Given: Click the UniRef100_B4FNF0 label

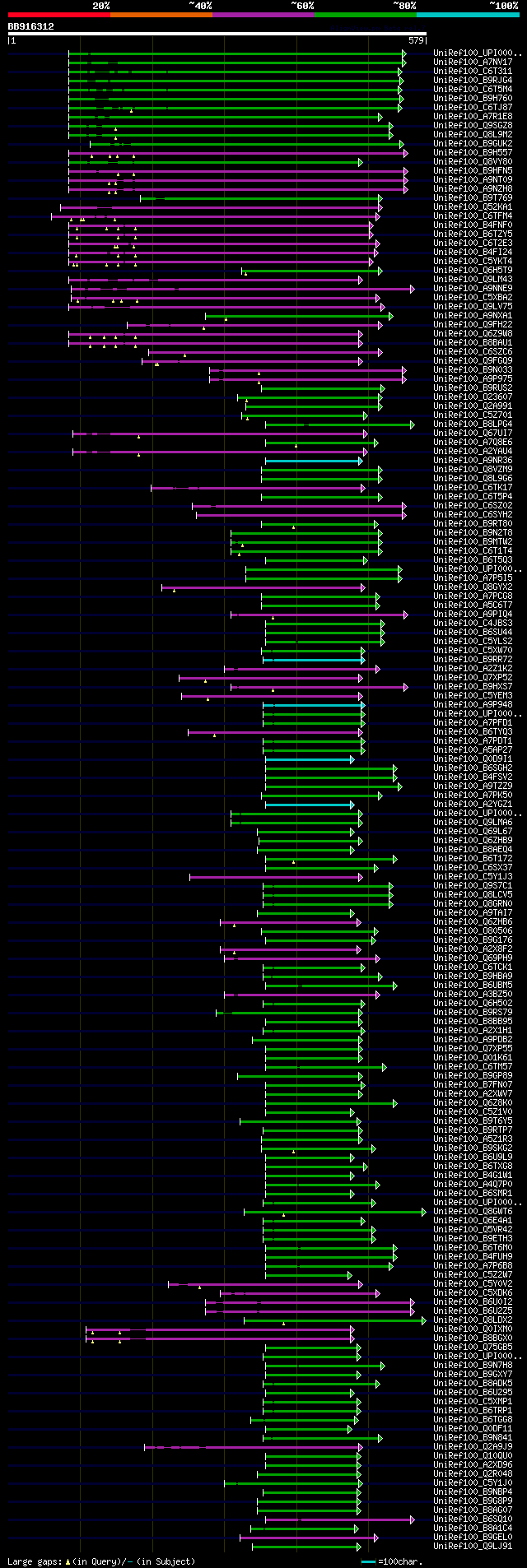Looking at the screenshot, I should (x=473, y=225).
